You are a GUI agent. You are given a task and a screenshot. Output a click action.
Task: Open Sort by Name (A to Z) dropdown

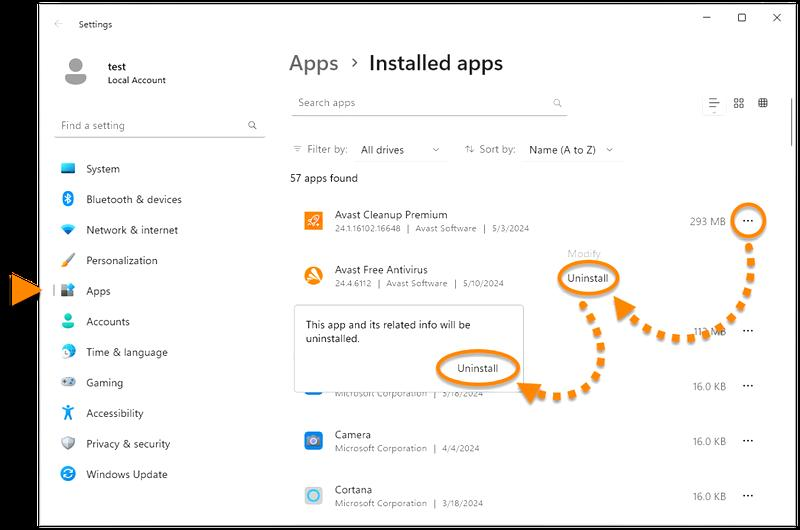coord(571,150)
